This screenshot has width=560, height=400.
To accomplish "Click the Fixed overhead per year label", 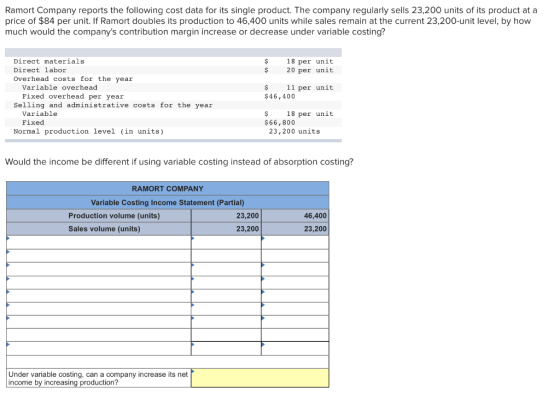I will pyautogui.click(x=73, y=96).
